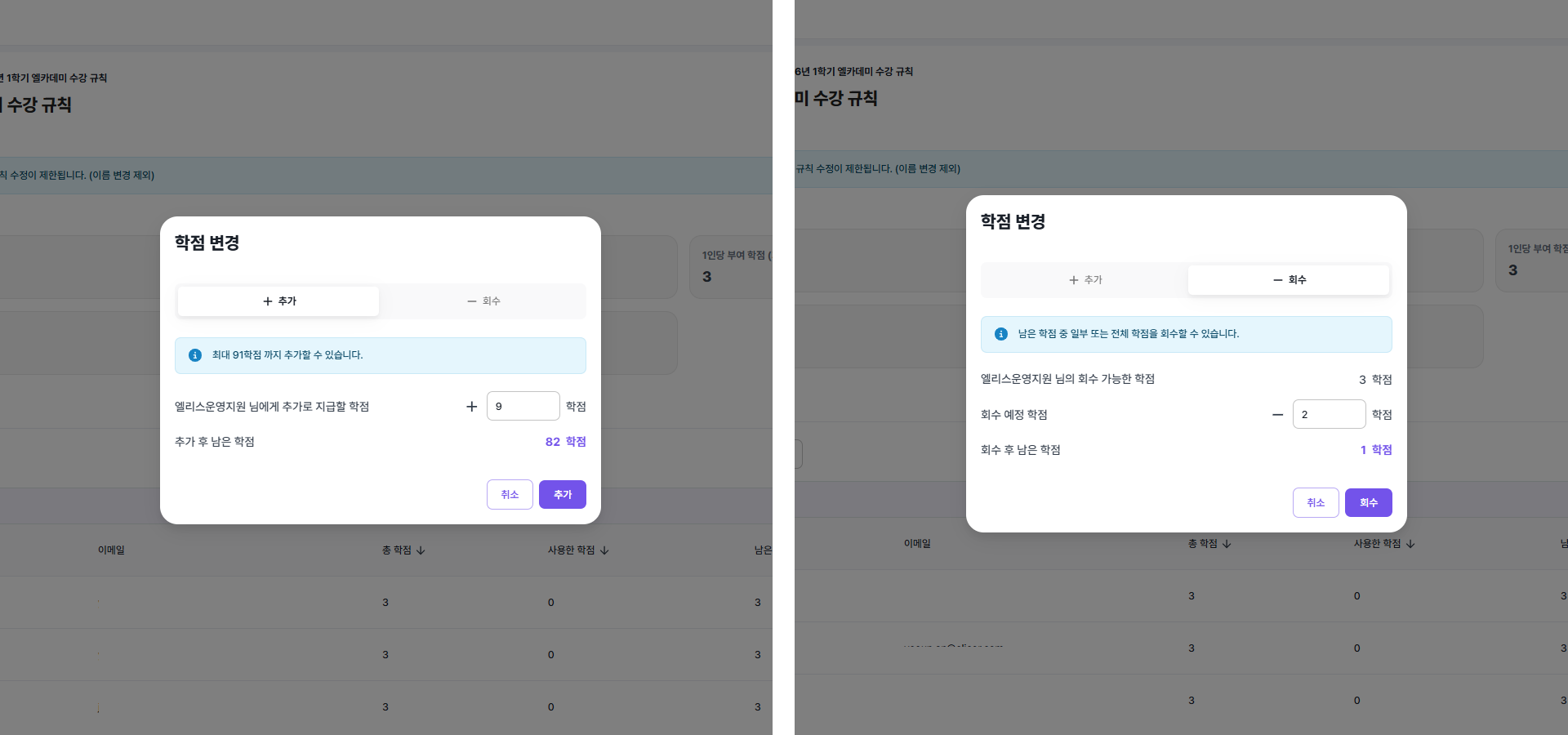Click the info icon in the 회수 dialog banner
The image size is (1568, 735).
pyautogui.click(x=1000, y=334)
